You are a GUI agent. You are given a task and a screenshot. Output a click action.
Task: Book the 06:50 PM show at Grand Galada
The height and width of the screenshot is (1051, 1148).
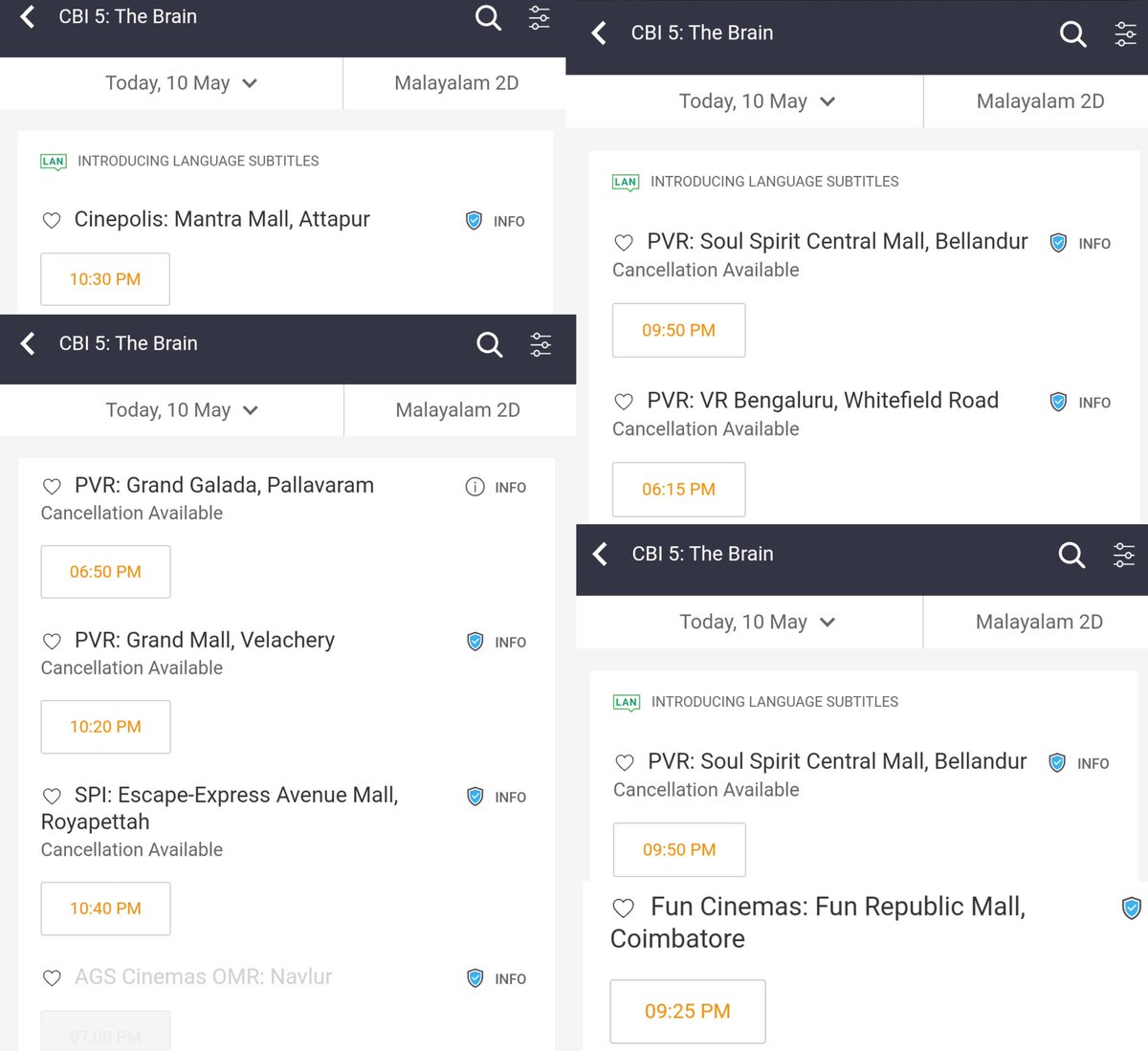click(105, 572)
